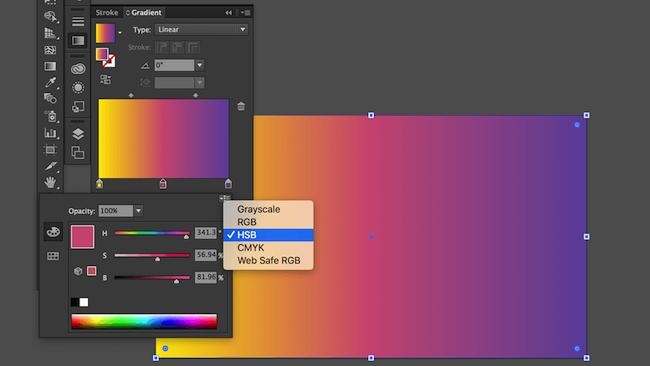Open the Layers panel dock icon
Viewport: 650px width, 366px height.
tap(78, 134)
